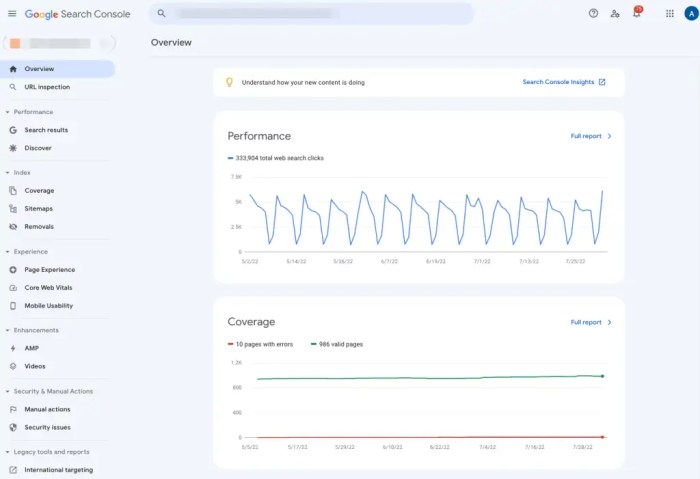Open the Help question mark icon
700x479 pixels.
point(593,13)
